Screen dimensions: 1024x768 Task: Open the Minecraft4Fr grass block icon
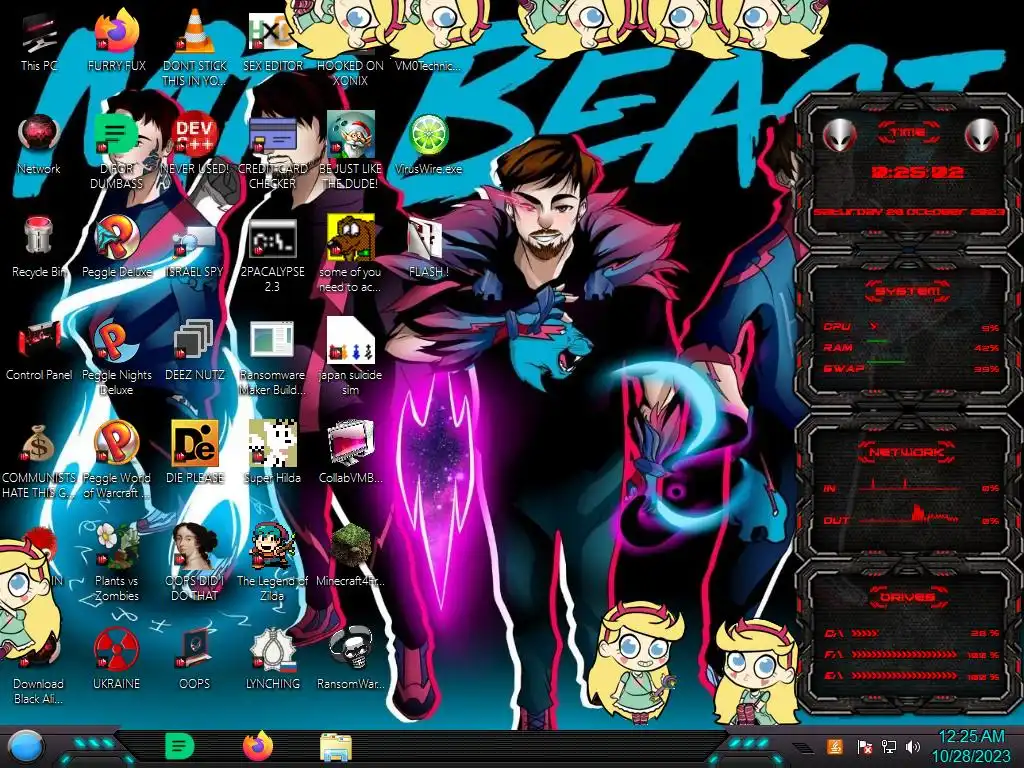tap(350, 556)
